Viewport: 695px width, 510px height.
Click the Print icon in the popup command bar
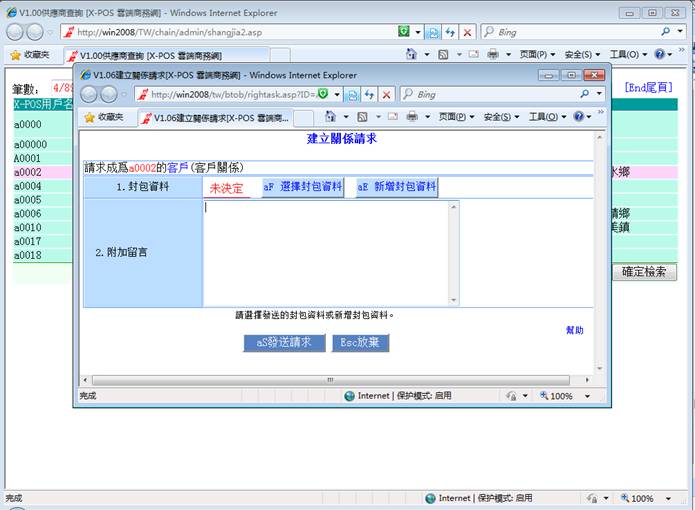click(x=412, y=117)
